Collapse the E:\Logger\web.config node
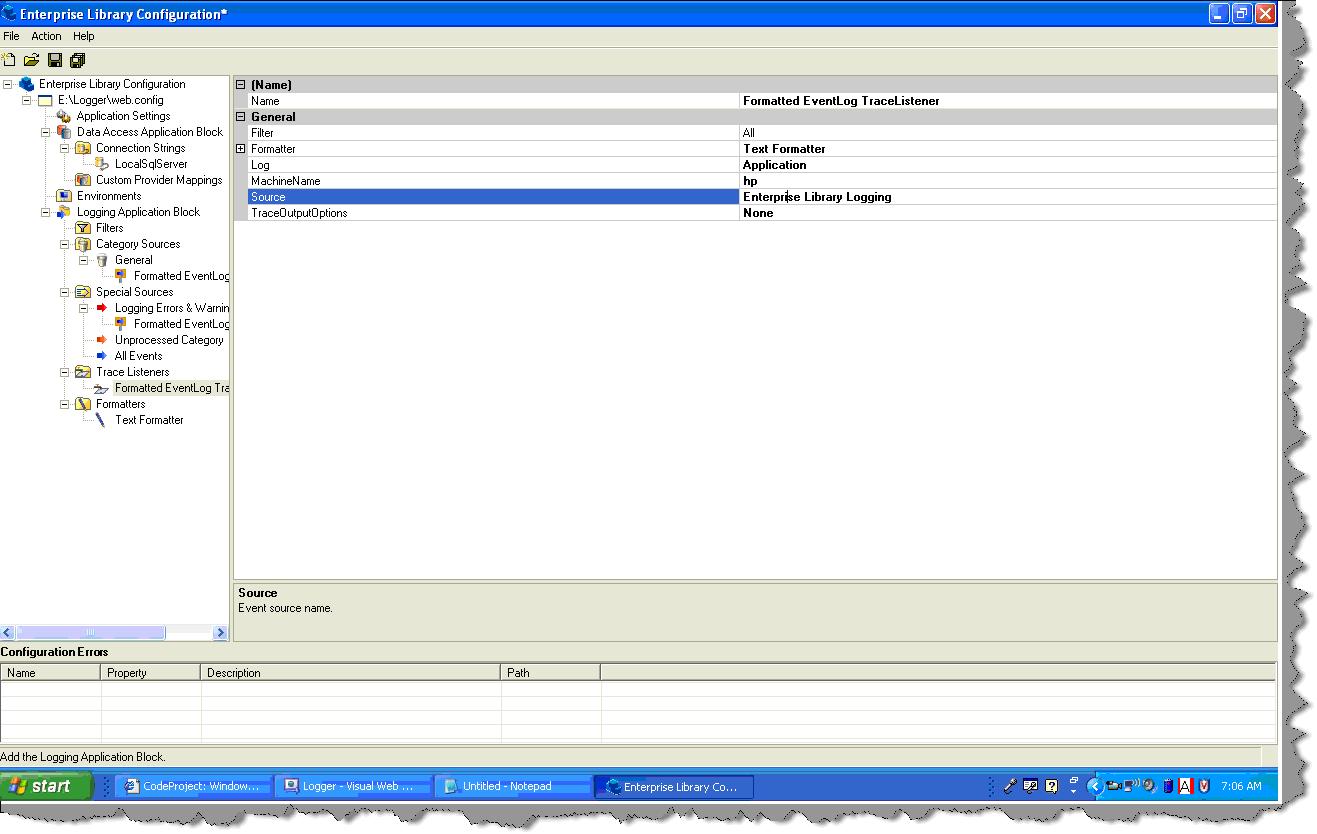The height and width of the screenshot is (834, 1317). point(26,100)
